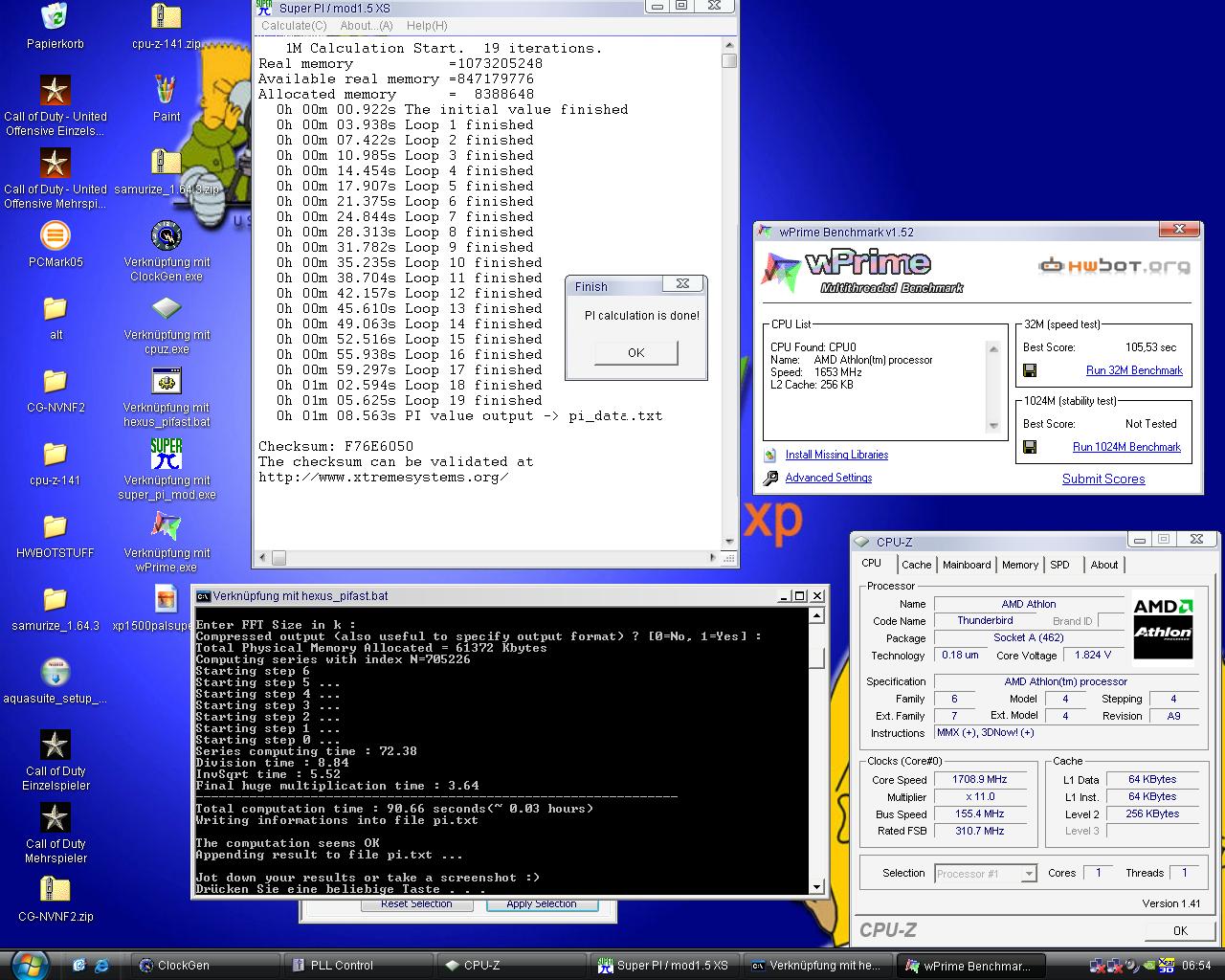1225x980 pixels.
Task: Expand the Processor #1 selection dropdown
Action: click(x=1029, y=874)
